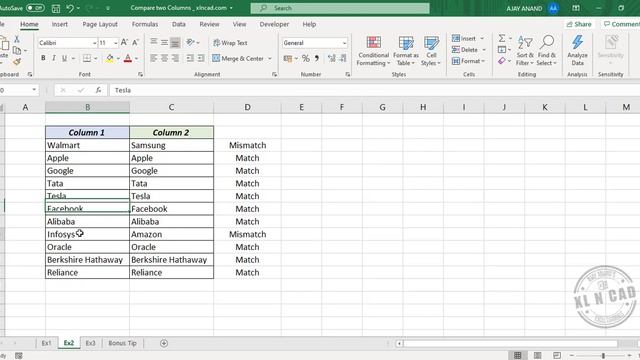Click Middle Align icon
This screenshot has height=360, width=640.
pyautogui.click(x=164, y=42)
